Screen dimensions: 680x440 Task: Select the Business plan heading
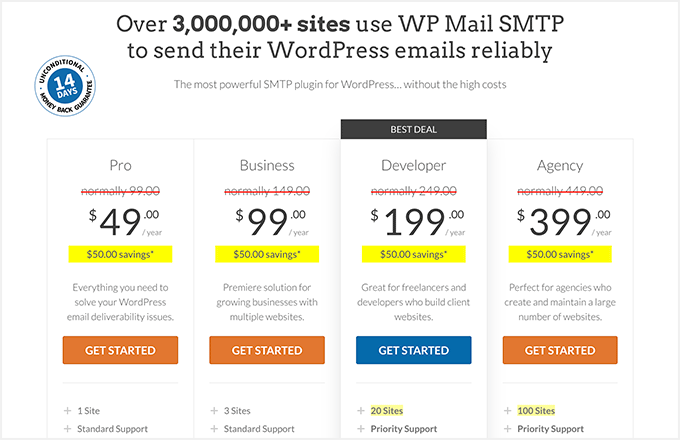pos(267,165)
